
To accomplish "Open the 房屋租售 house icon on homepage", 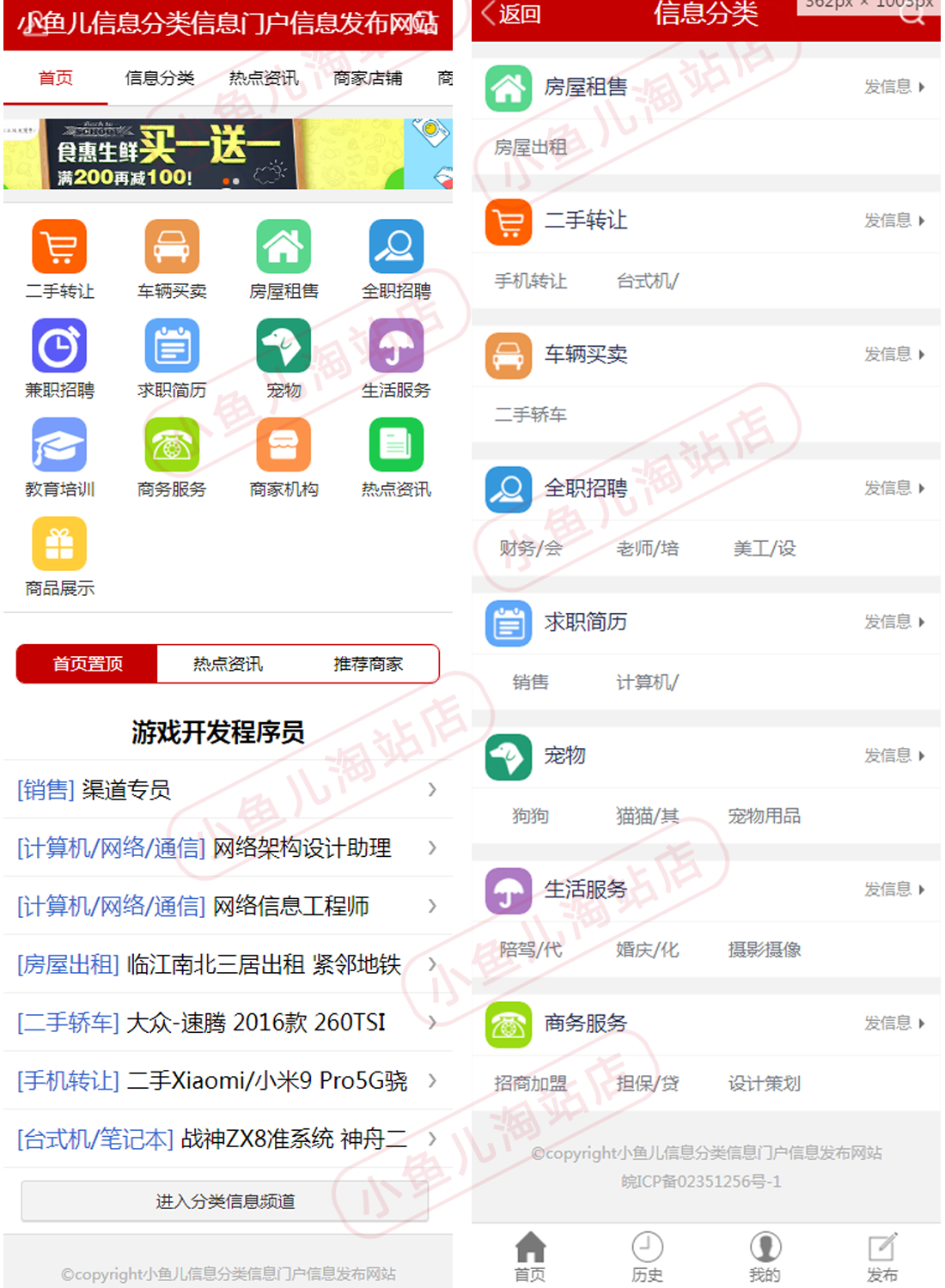I will pyautogui.click(x=283, y=246).
